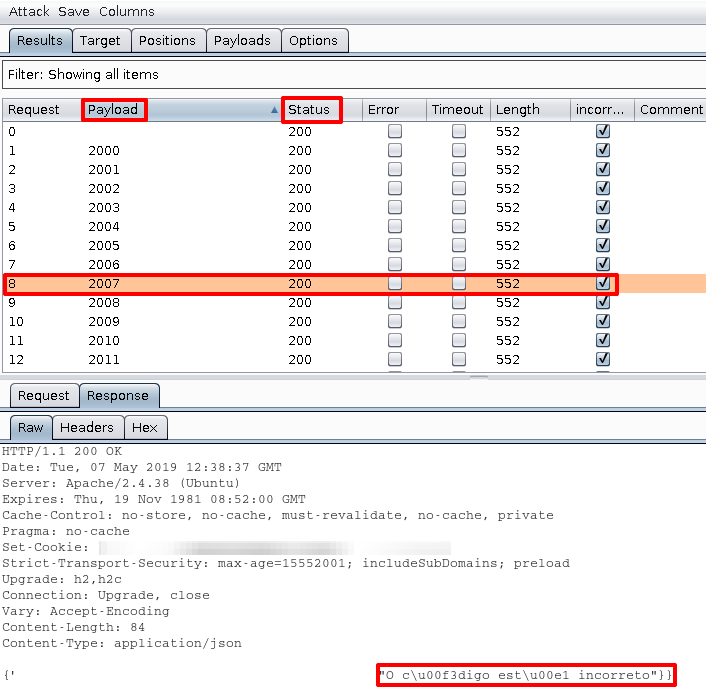Click the Payload column sort arrow
Screen dimensions: 706x692
(275, 110)
